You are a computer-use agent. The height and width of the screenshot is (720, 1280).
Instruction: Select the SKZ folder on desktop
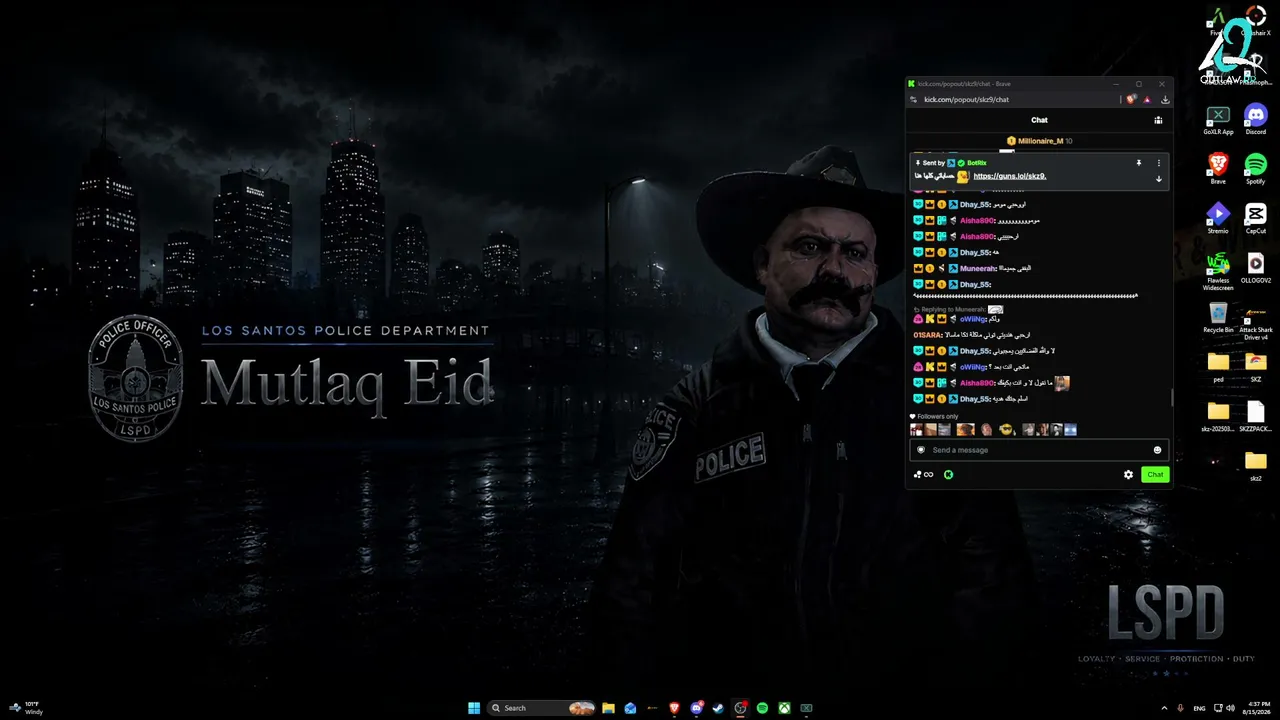coord(1255,366)
